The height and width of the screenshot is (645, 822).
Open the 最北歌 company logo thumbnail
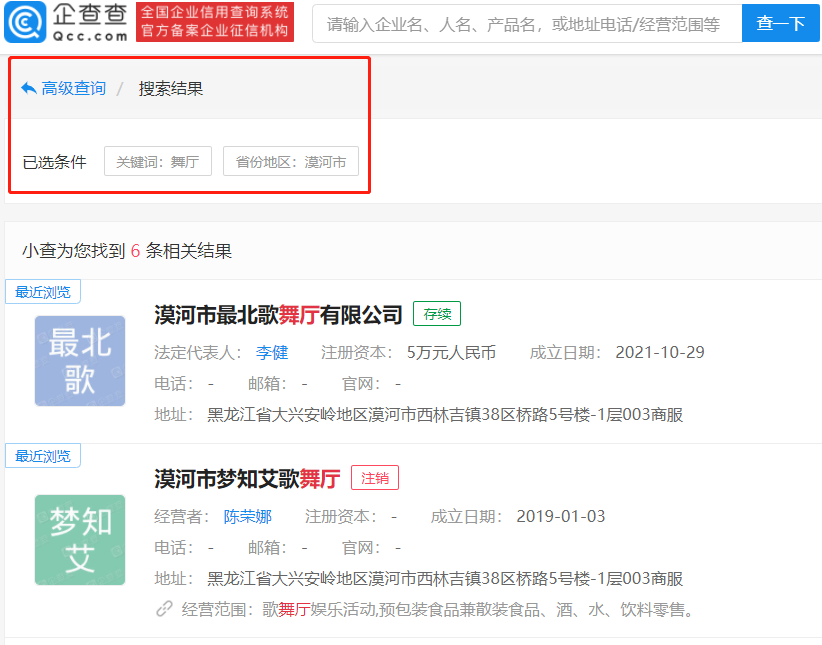point(80,361)
